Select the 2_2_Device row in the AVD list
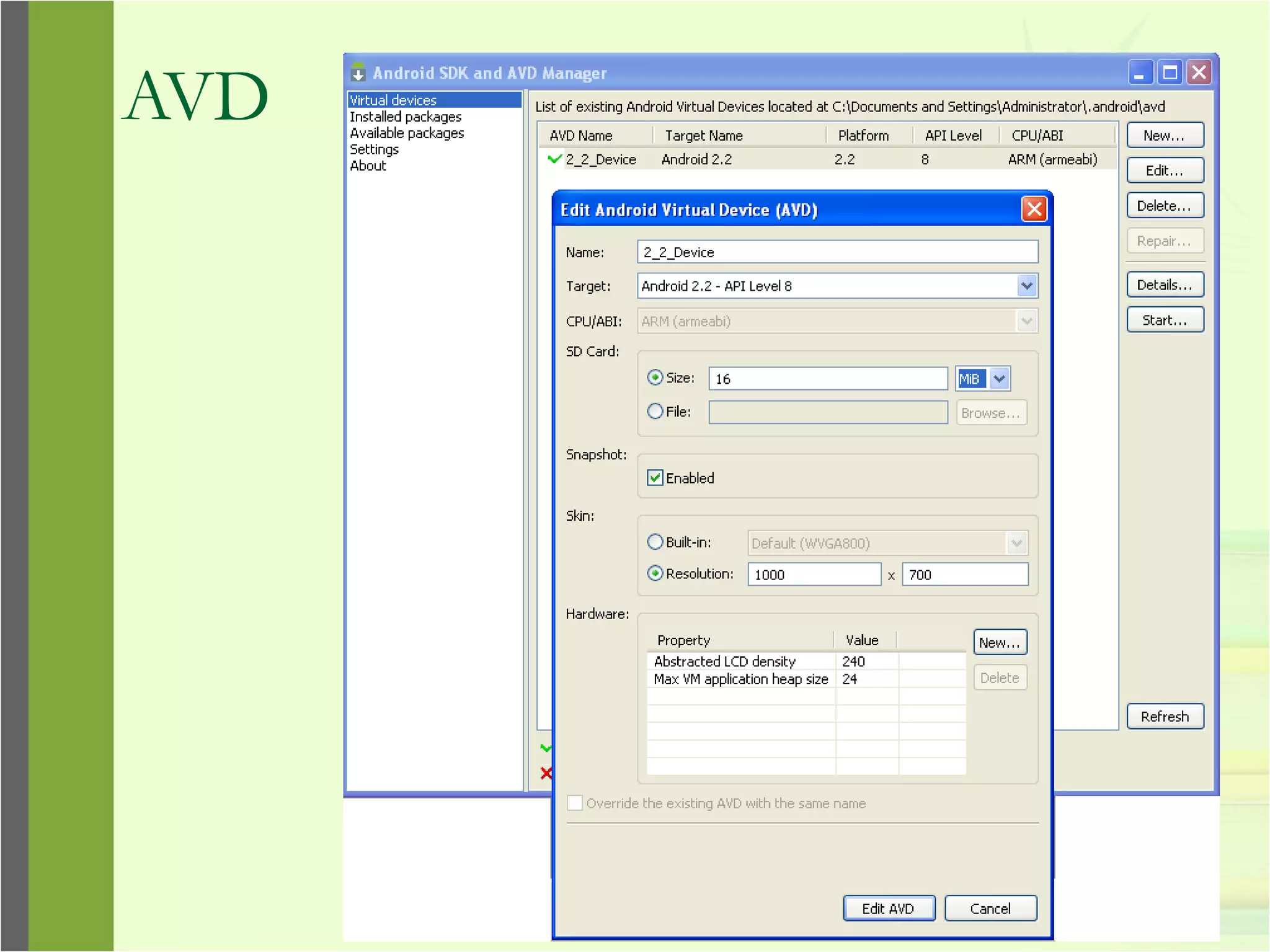1270x952 pixels. [827, 159]
